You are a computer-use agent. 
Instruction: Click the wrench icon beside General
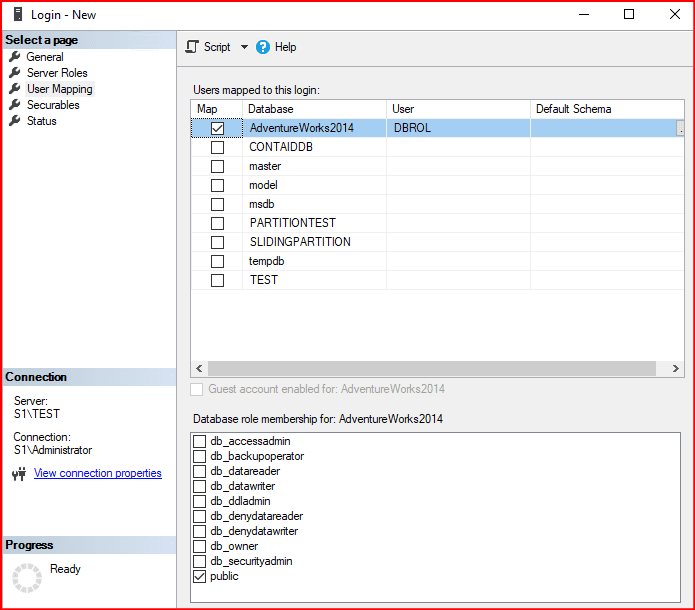click(x=15, y=57)
